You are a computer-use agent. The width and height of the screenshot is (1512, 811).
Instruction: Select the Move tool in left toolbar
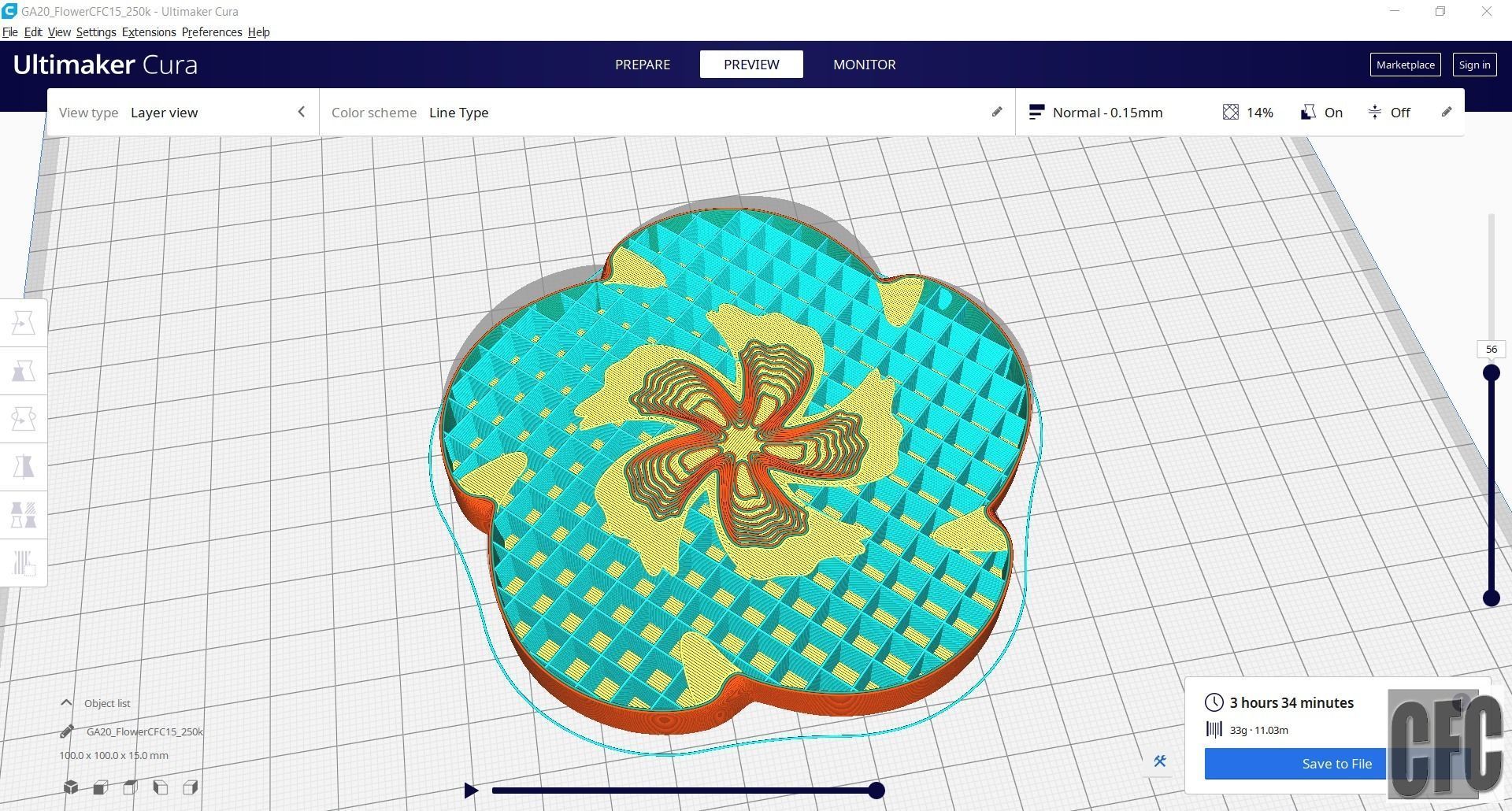(24, 323)
